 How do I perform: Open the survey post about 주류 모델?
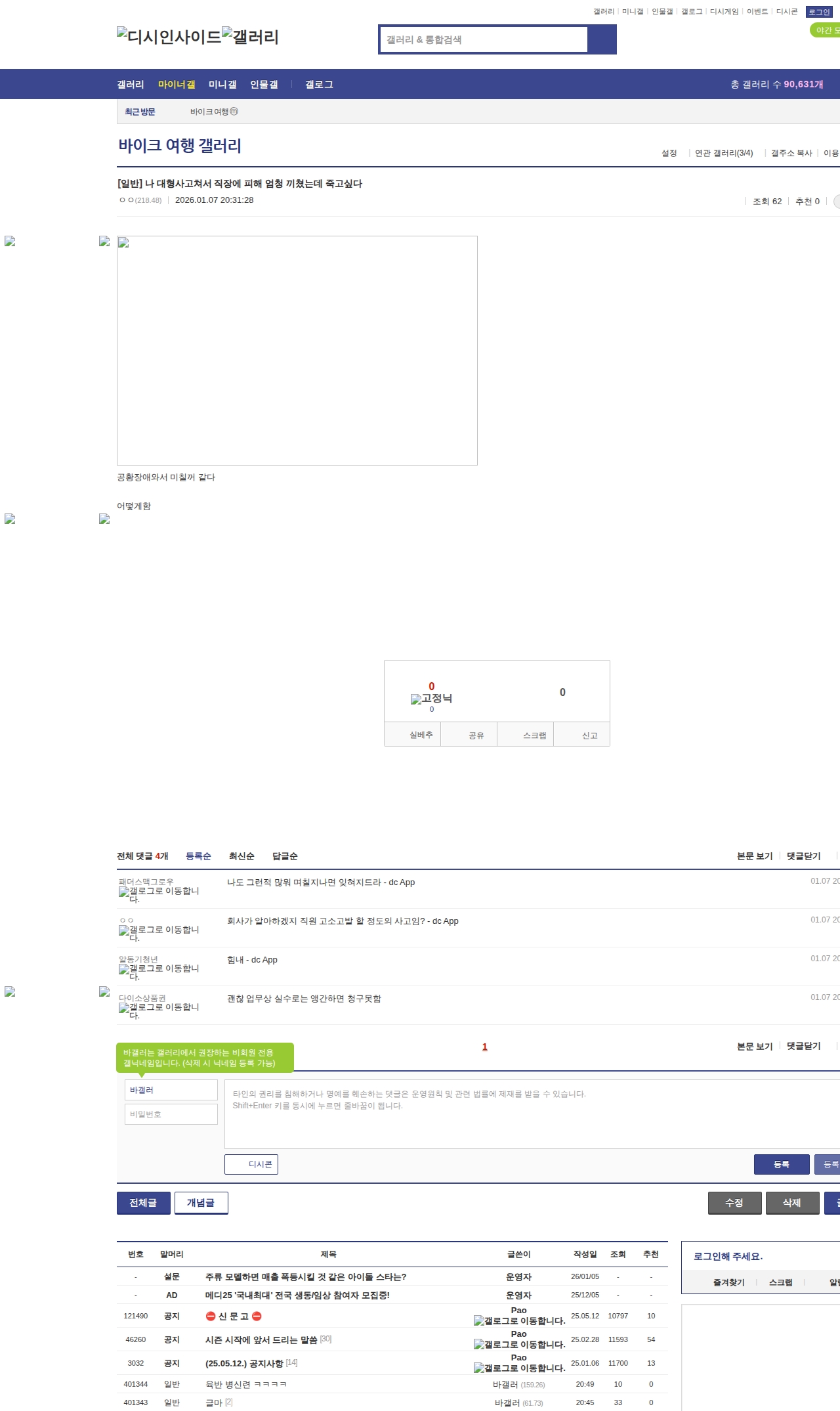[306, 1276]
